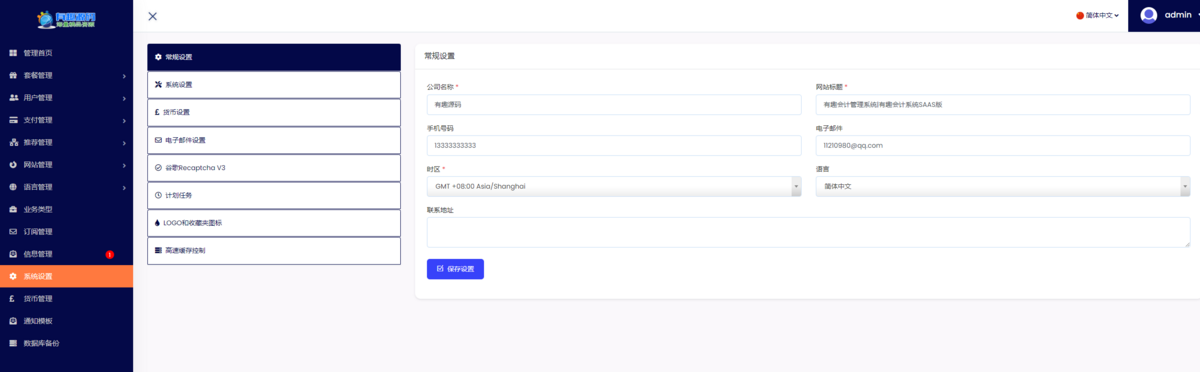Click the envelope icon of the 电子邮件设置 tab
The width and height of the screenshot is (1200, 372).
(x=158, y=140)
